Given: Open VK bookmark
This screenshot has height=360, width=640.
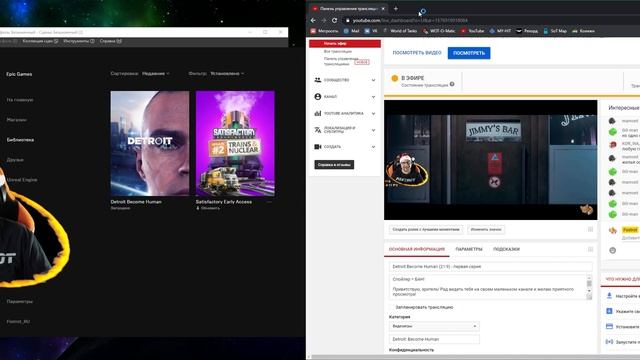Looking at the screenshot, I should click(x=371, y=31).
